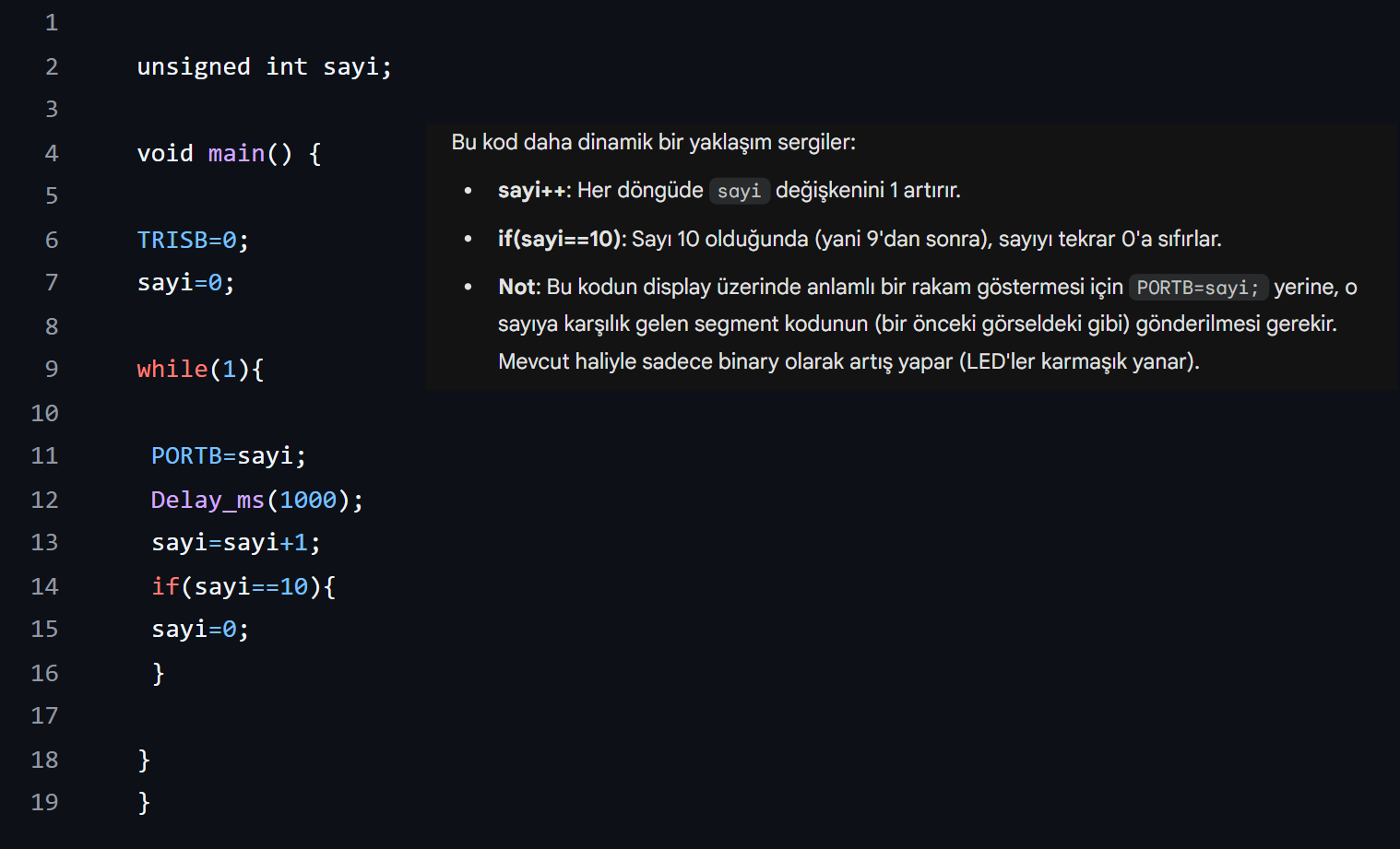Click the inline 'sayi' code chip
1400x849 pixels.
(x=739, y=191)
